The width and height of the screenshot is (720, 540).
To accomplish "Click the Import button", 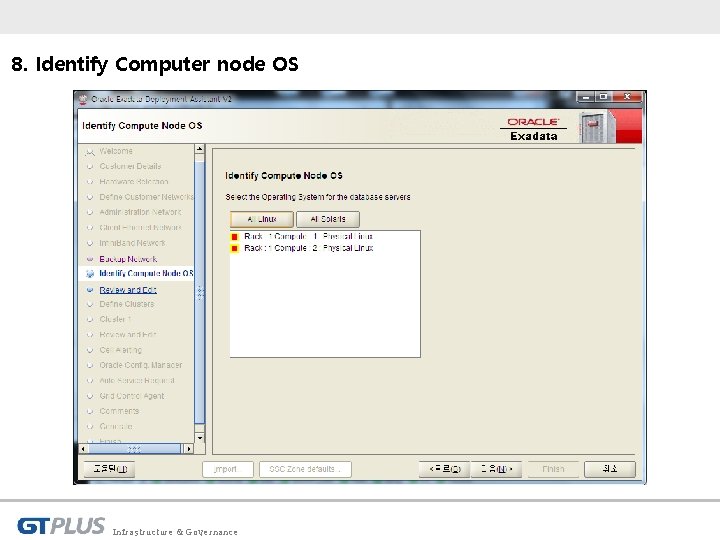I will (x=228, y=469).
